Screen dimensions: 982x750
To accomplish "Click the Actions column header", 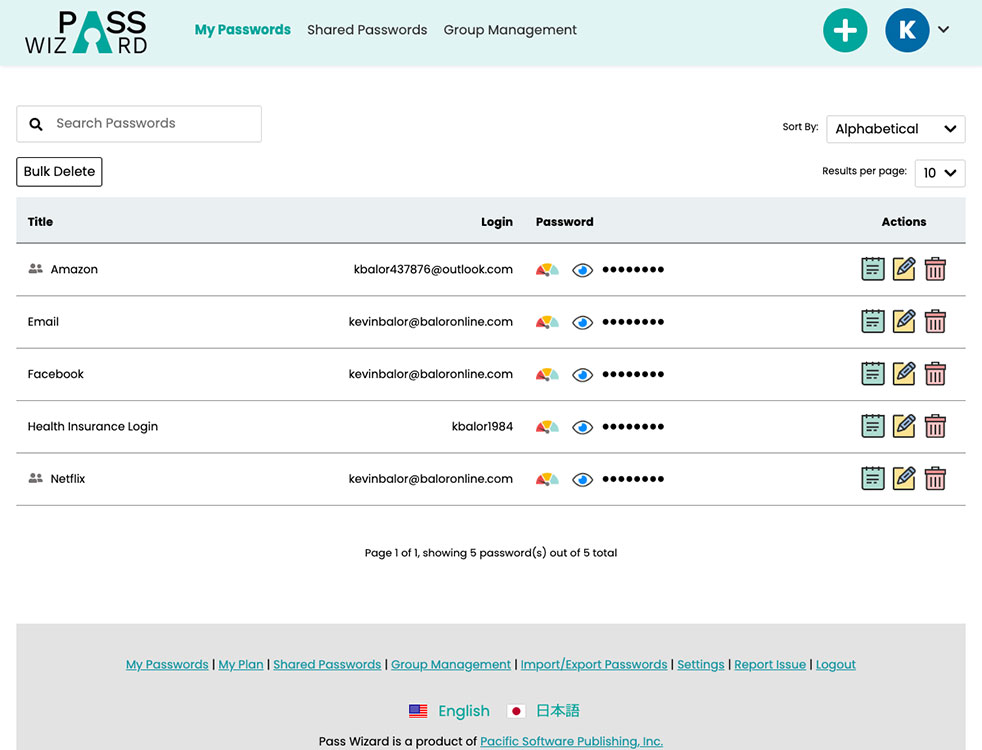I will 904,222.
